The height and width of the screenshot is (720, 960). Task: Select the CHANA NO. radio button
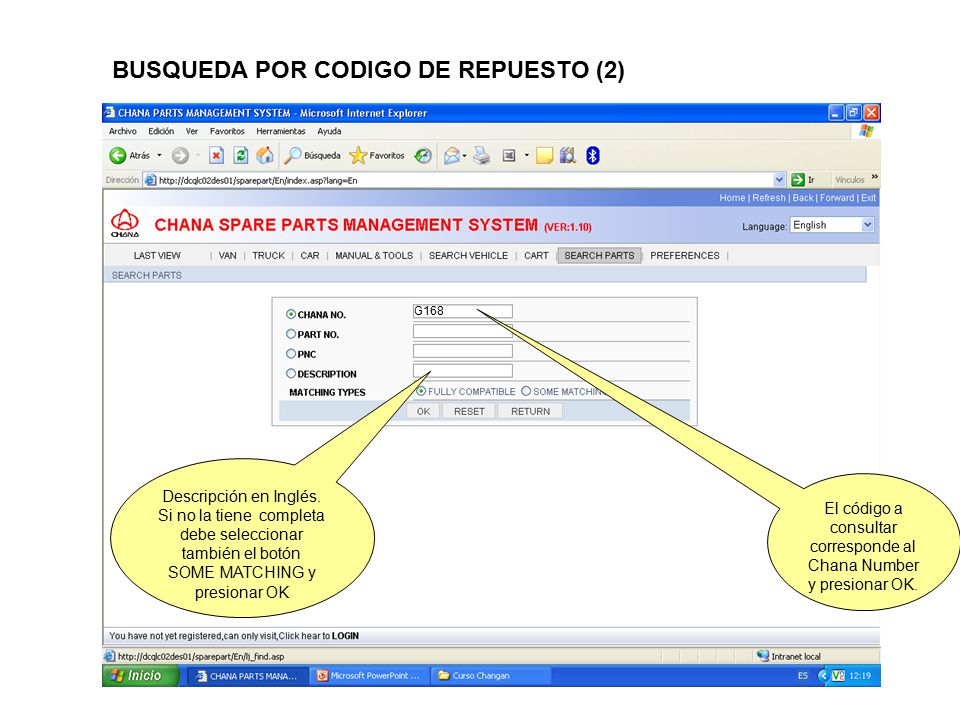(291, 314)
